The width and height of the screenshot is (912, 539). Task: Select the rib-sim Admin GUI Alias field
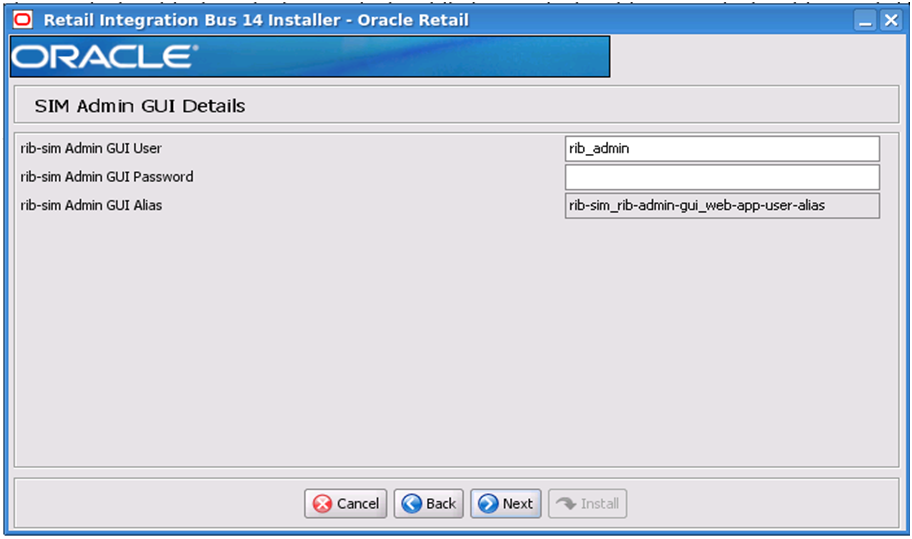pos(722,206)
